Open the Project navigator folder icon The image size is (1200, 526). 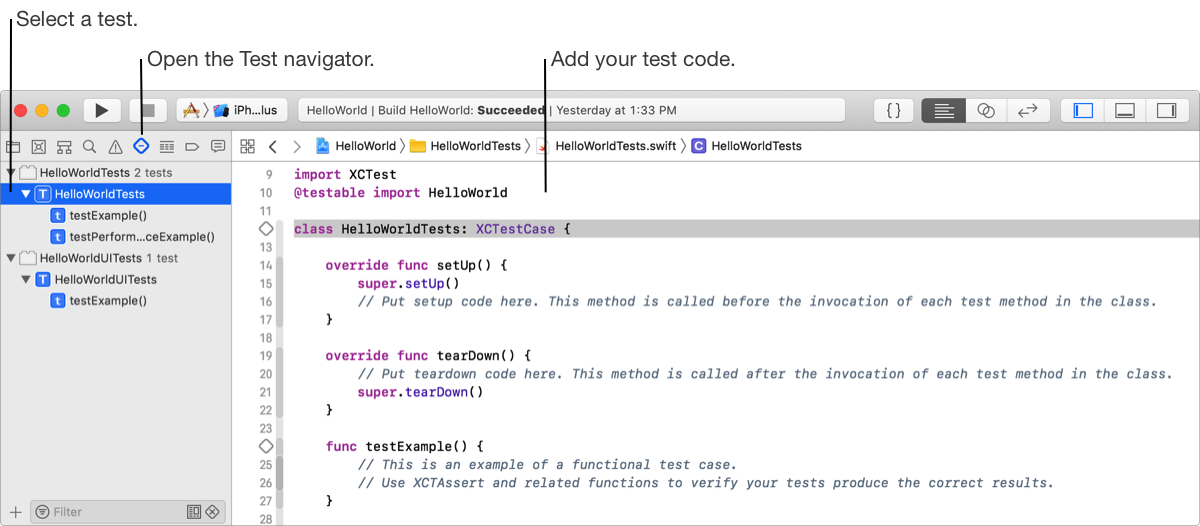tap(13, 146)
